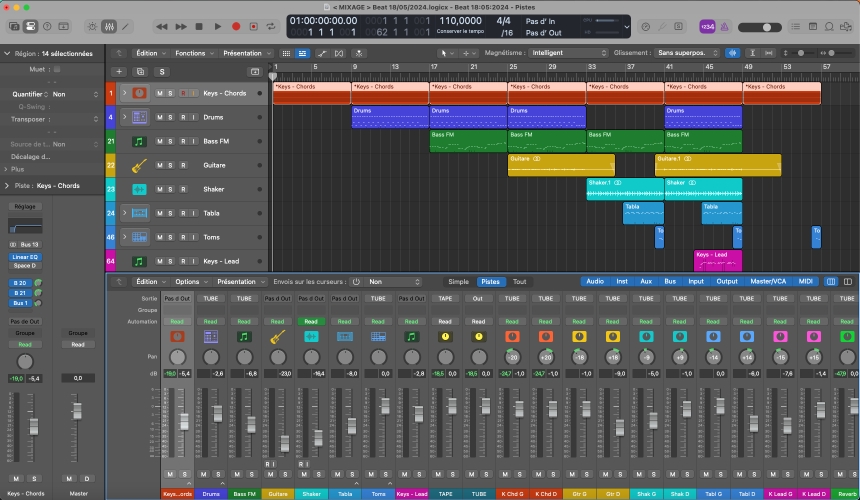Expand the LCD display options chevron
The width and height of the screenshot is (860, 500).
[x=626, y=27]
